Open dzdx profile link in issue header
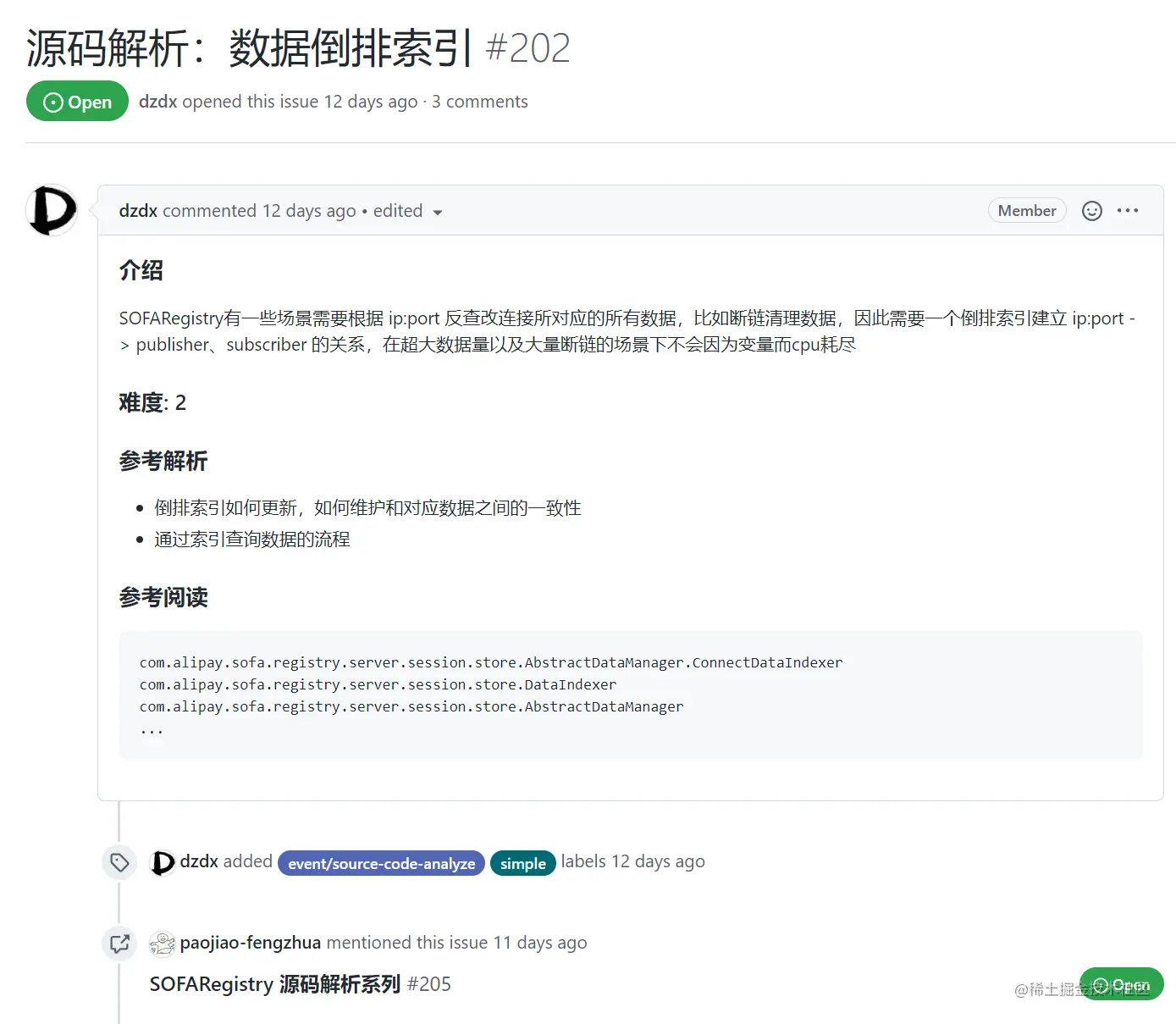Screen dimensions: 1176x1024 pos(157,102)
